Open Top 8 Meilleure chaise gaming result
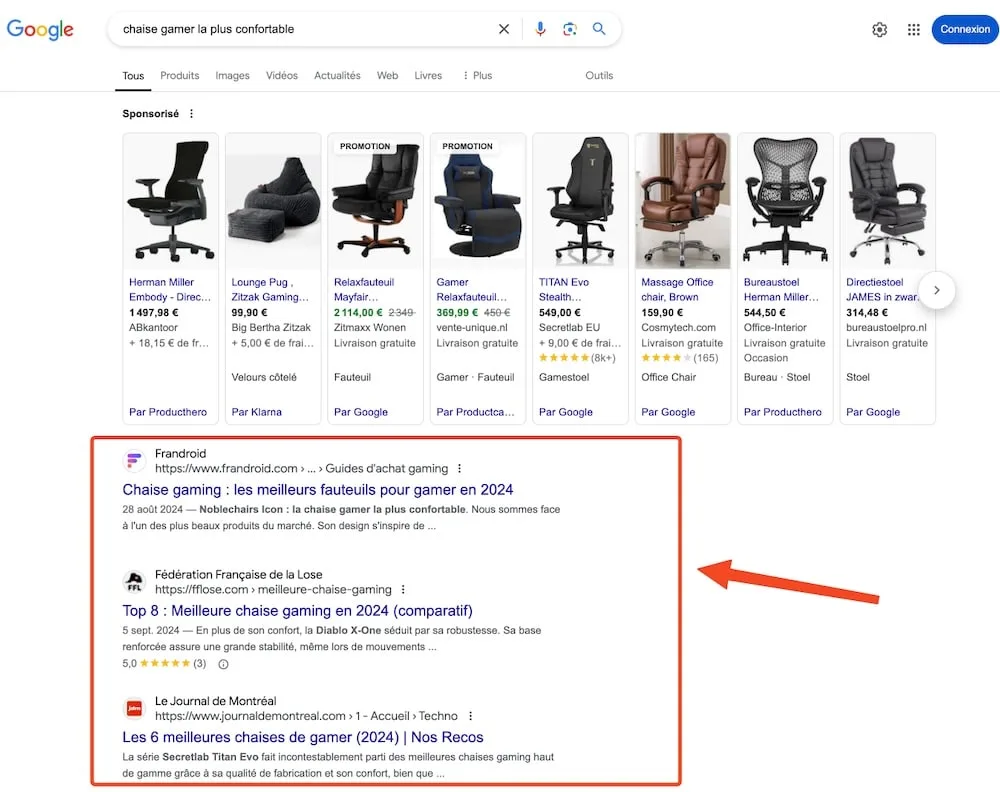 coord(297,611)
